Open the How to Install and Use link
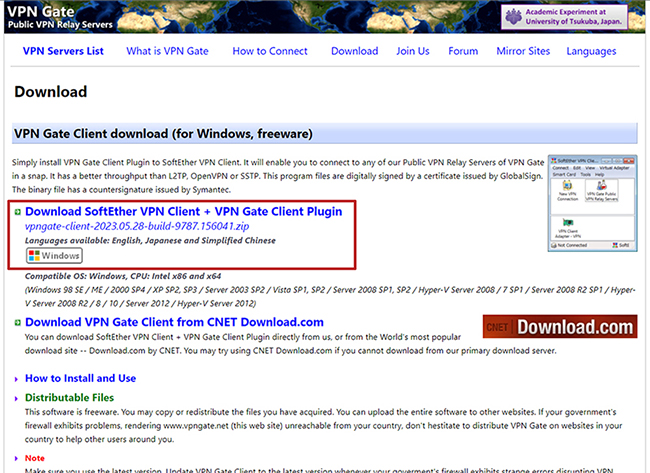 click(x=80, y=378)
